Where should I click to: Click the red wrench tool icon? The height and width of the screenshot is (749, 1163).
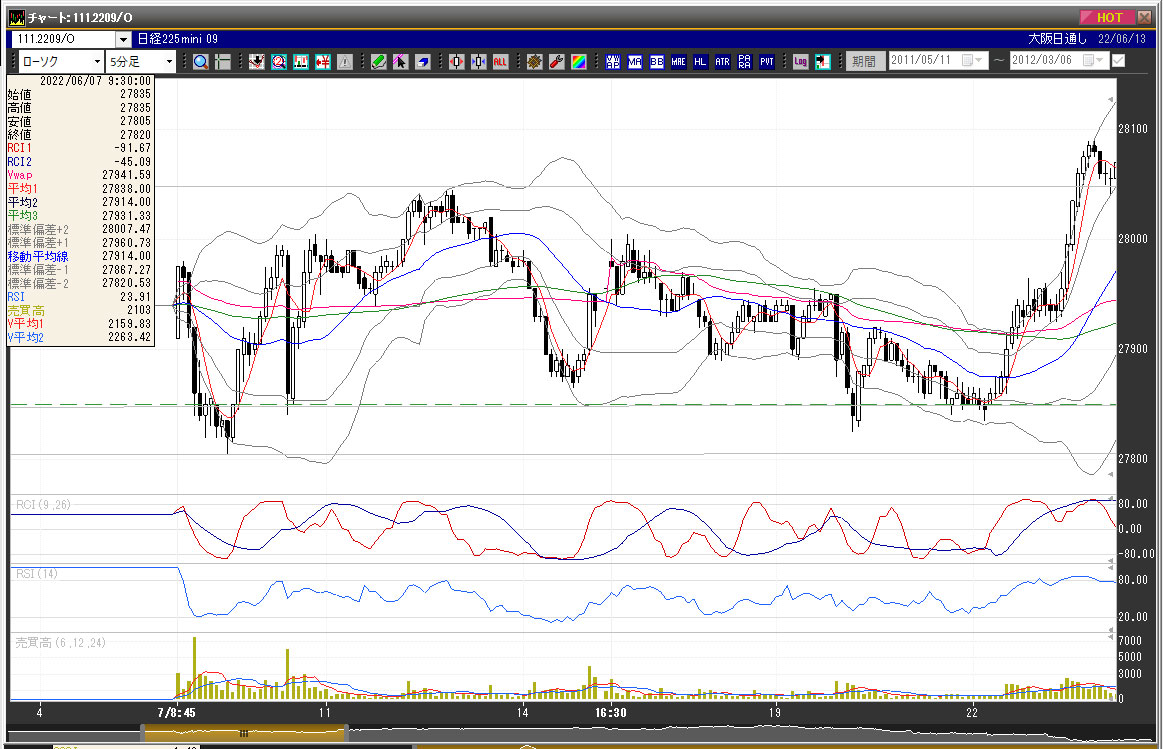coord(557,62)
